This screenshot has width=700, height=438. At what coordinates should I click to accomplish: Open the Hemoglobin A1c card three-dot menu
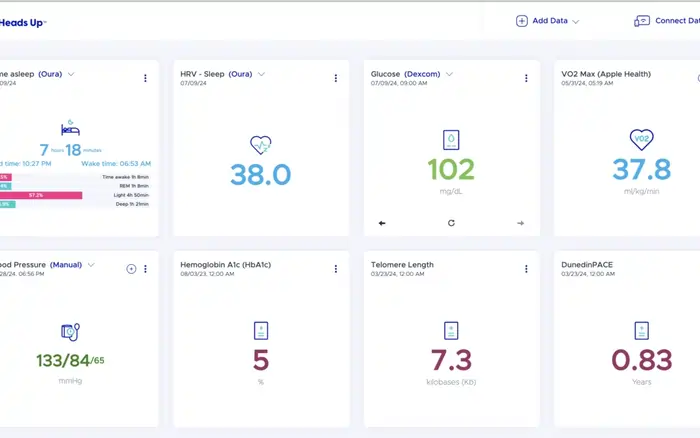336,269
